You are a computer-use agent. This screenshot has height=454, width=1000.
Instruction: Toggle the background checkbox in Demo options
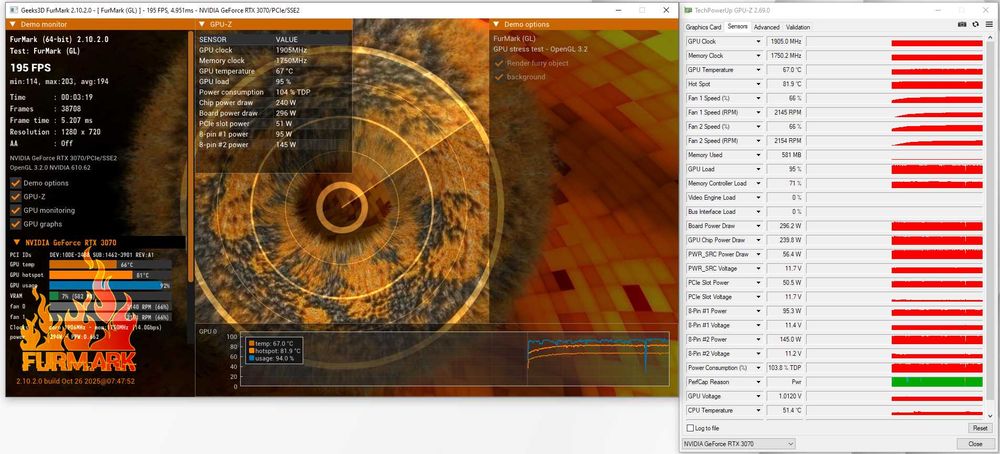[x=499, y=77]
